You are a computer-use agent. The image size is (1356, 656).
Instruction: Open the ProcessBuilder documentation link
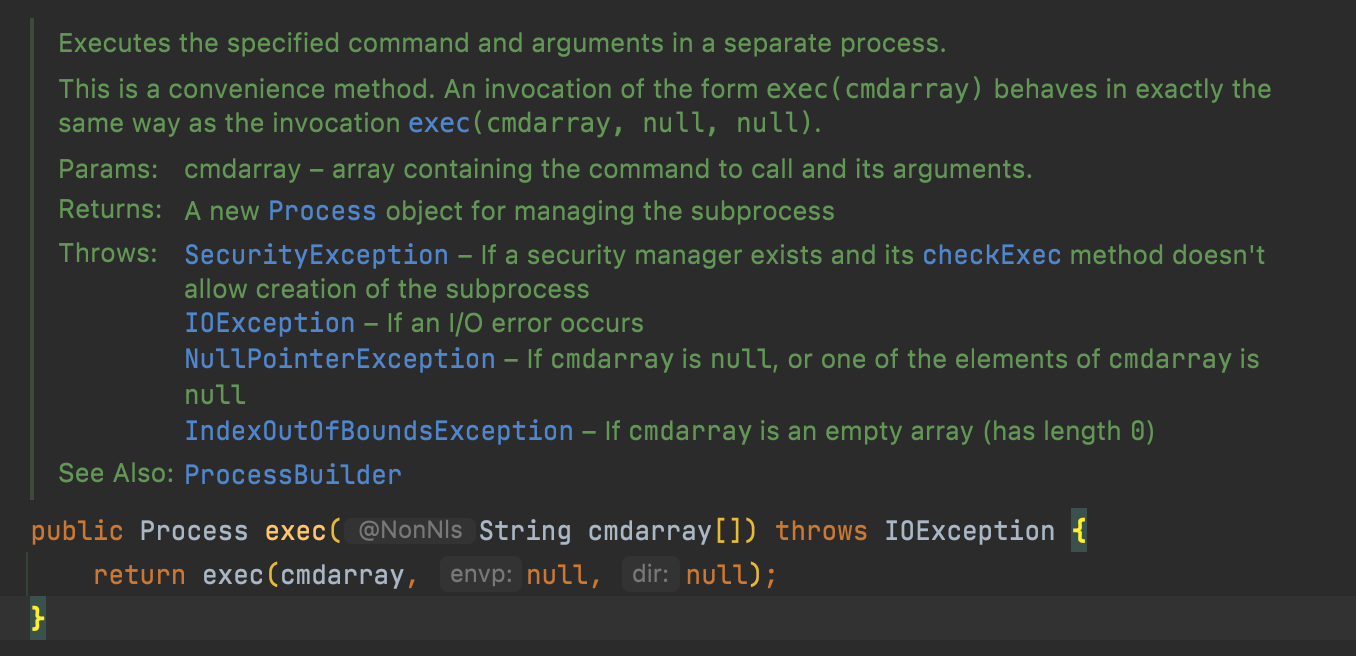(x=292, y=473)
